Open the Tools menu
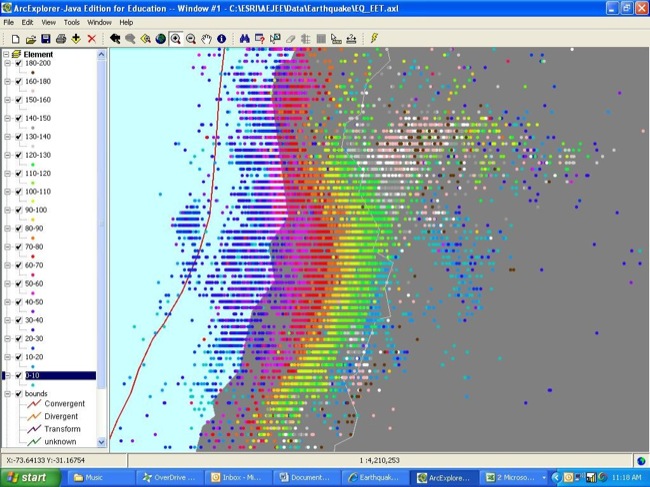This screenshot has height=487, width=650. (x=71, y=21)
